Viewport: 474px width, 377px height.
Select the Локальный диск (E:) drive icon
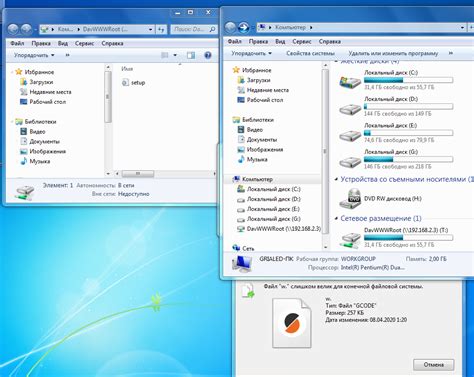pyautogui.click(x=350, y=135)
